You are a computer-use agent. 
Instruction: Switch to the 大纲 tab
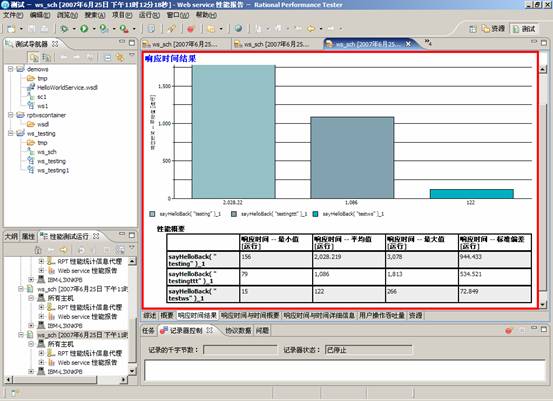point(11,236)
